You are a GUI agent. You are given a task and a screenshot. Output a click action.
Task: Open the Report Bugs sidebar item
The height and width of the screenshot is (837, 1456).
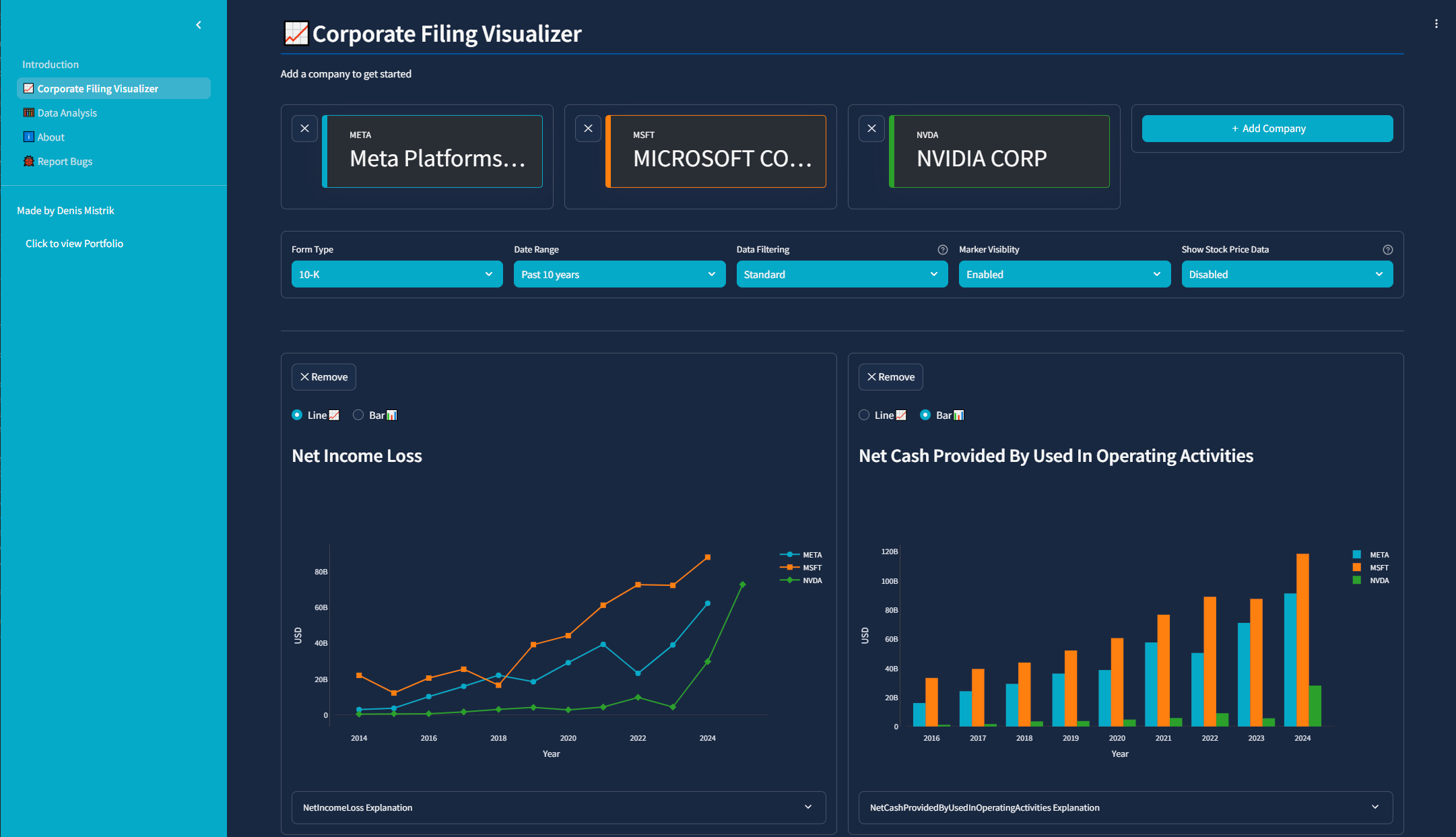pyautogui.click(x=65, y=162)
